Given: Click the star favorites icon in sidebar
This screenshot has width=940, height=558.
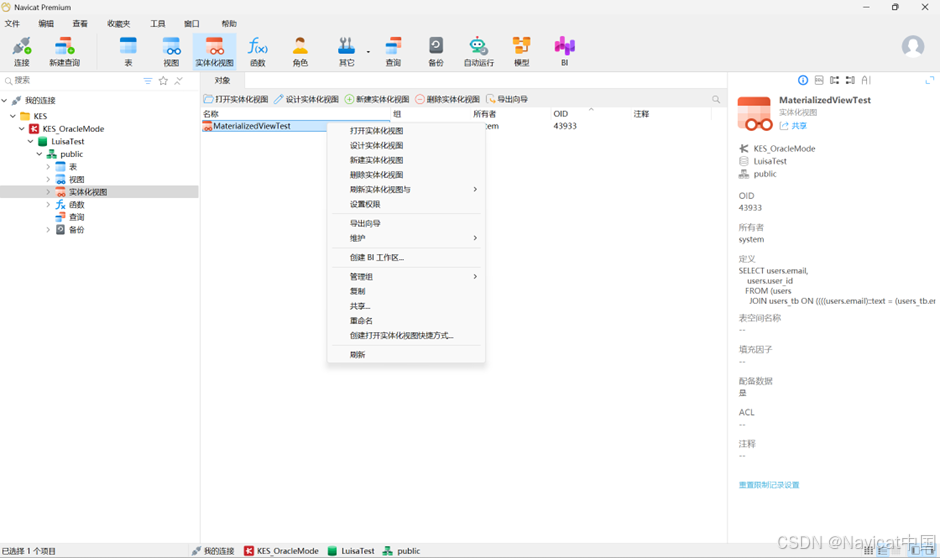Looking at the screenshot, I should [x=163, y=81].
